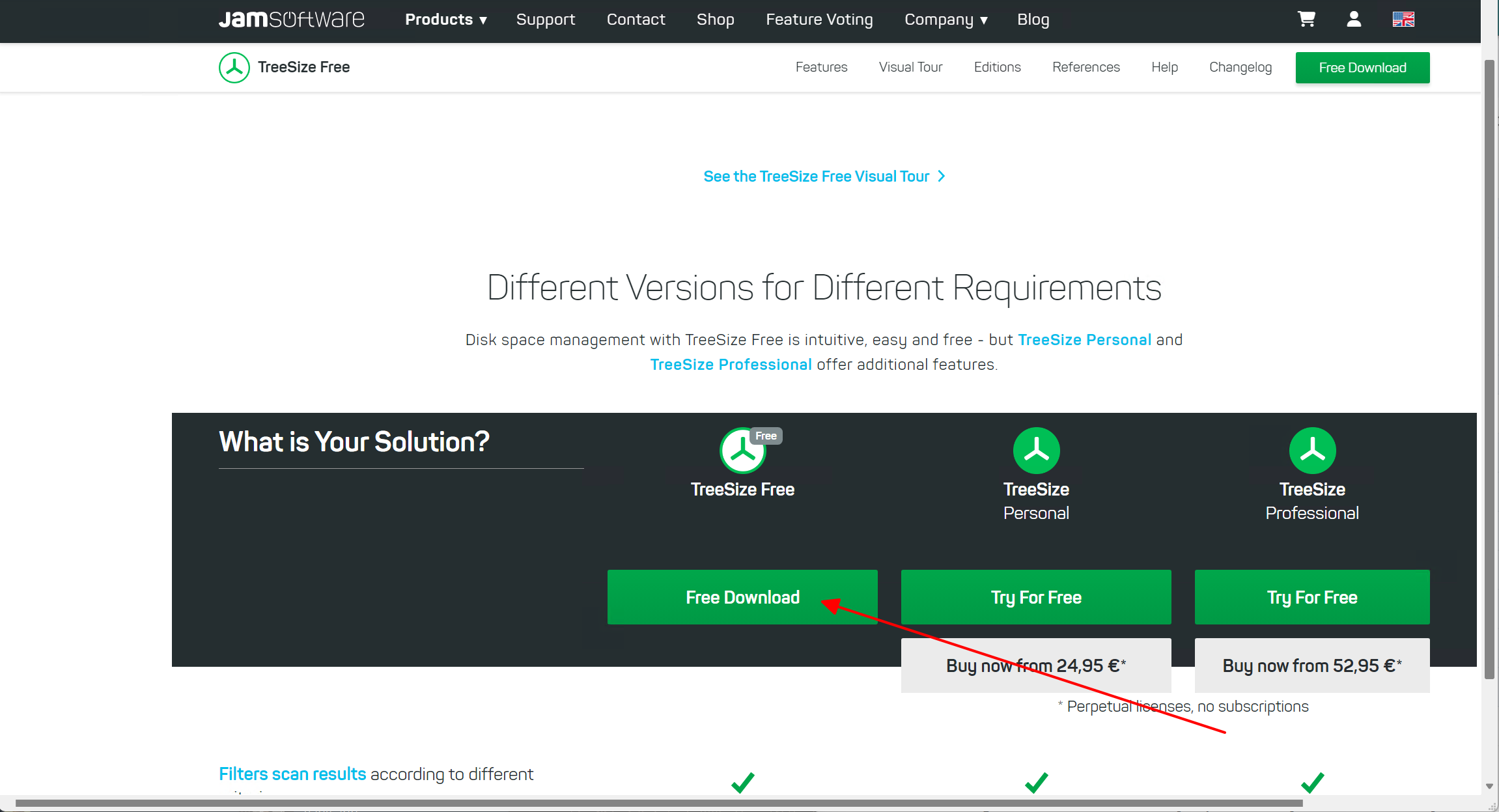This screenshot has height=812, width=1499.
Task: Open the Blog page
Action: coord(1033,20)
